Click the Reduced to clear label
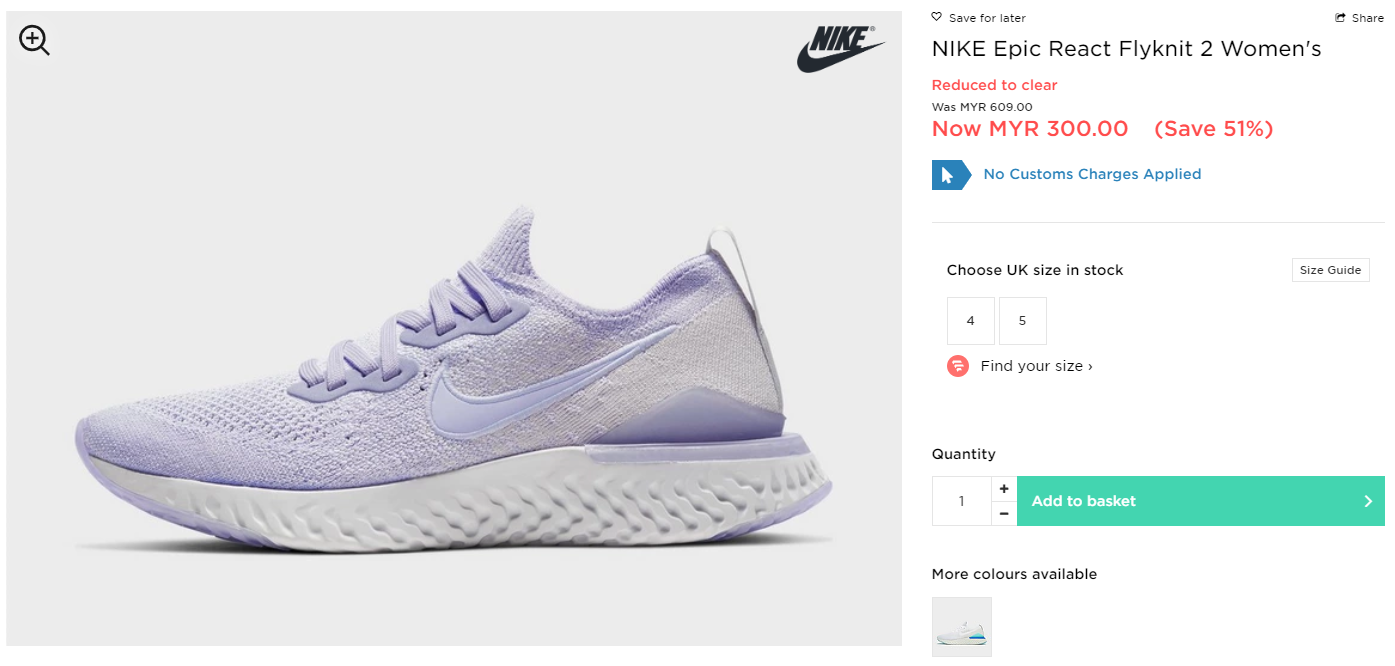 (x=994, y=85)
